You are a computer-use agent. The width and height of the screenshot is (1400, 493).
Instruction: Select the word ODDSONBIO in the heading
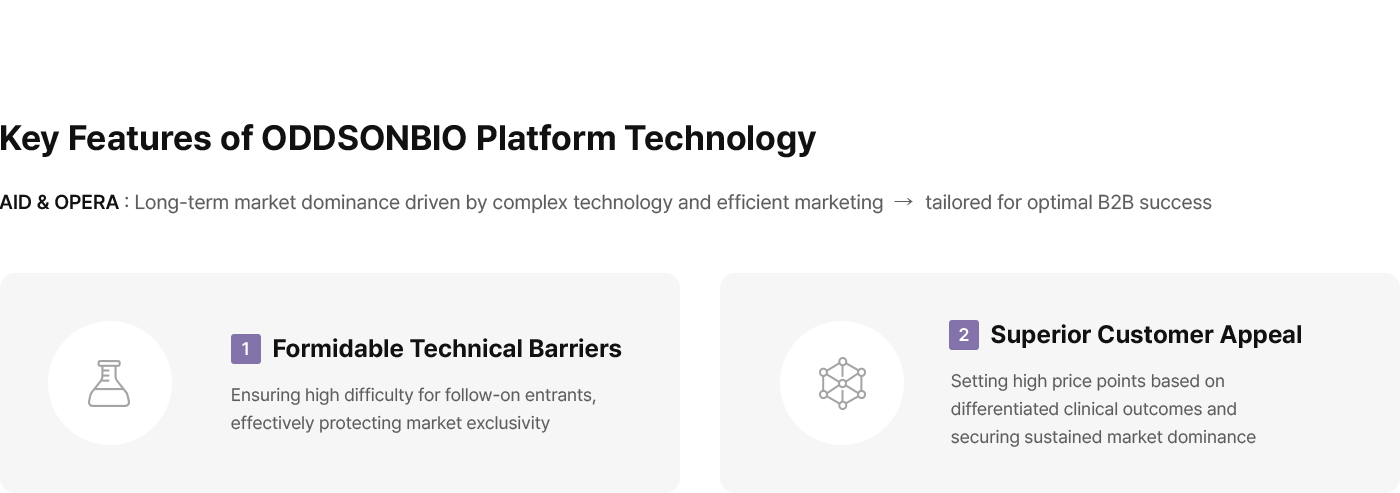363,138
